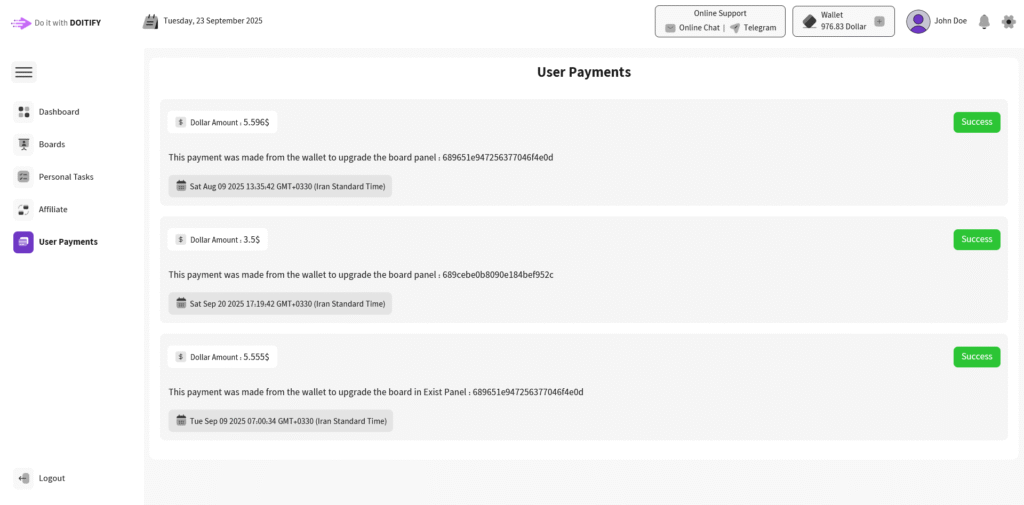The image size is (1024, 505).
Task: Click the calendar icon beside the header date
Action: (x=151, y=21)
